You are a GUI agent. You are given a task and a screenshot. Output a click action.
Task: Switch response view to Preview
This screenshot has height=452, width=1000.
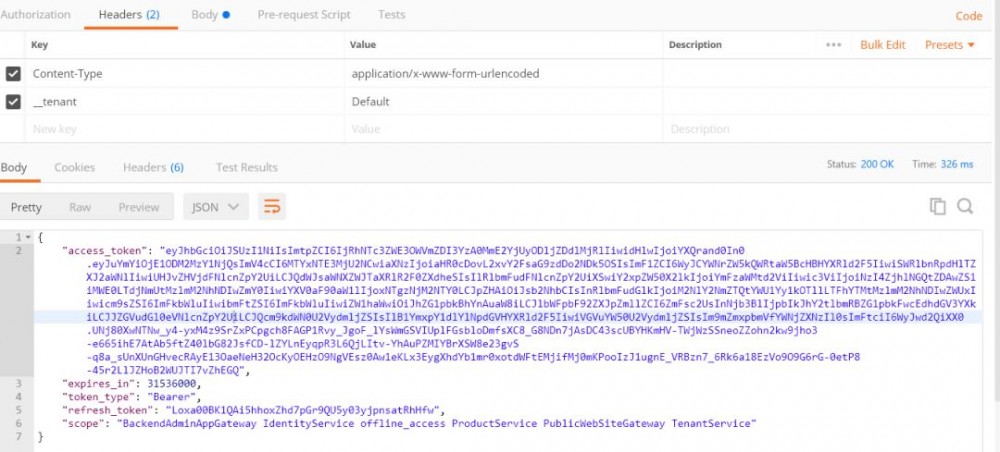tap(139, 207)
